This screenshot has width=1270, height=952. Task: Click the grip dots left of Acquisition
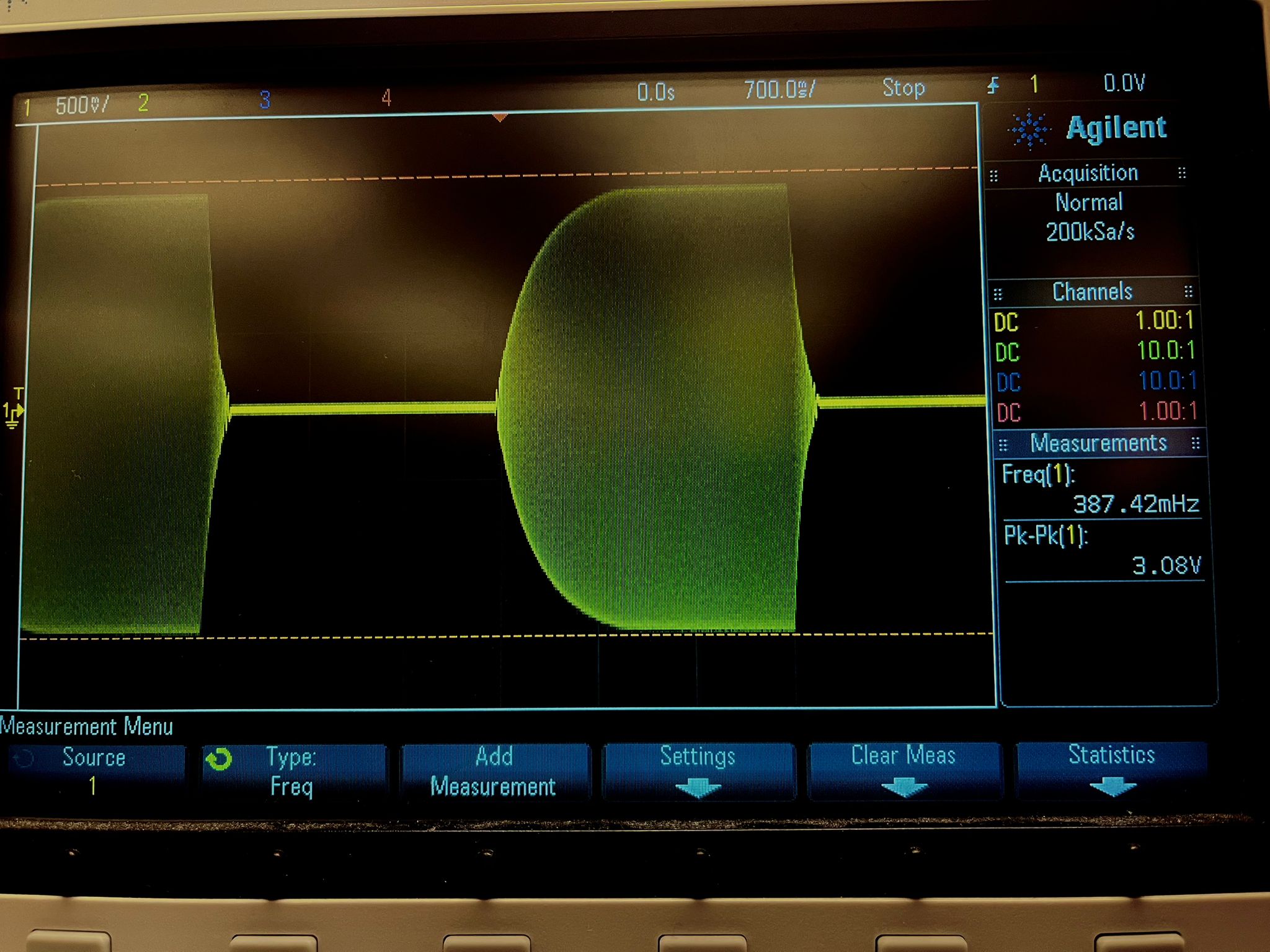tap(994, 176)
